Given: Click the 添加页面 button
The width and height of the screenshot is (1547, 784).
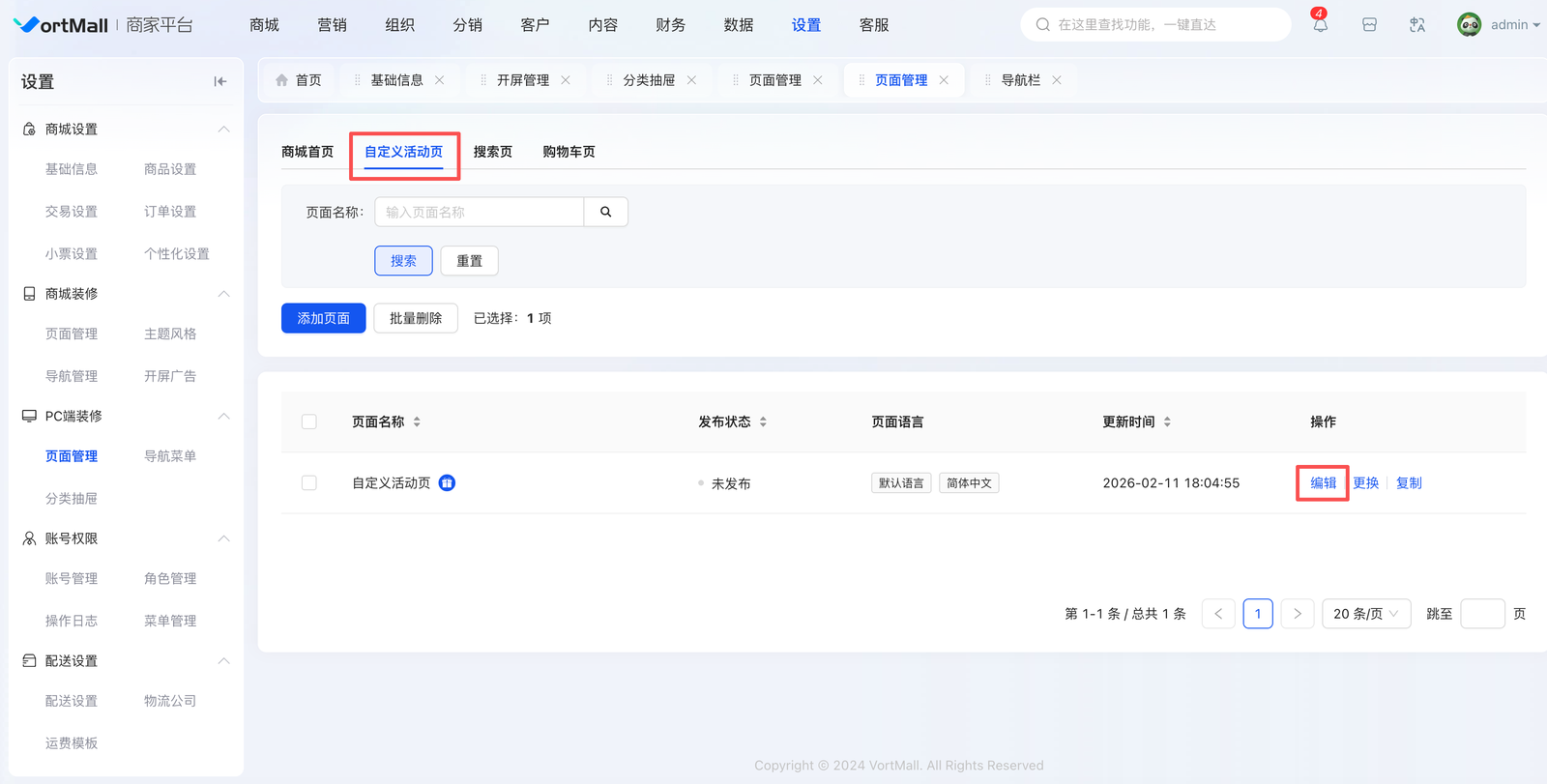Looking at the screenshot, I should 323,318.
